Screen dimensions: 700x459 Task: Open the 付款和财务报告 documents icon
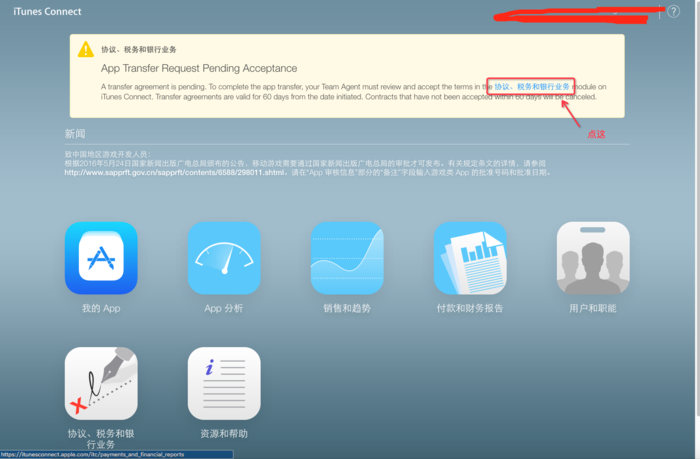(470, 258)
